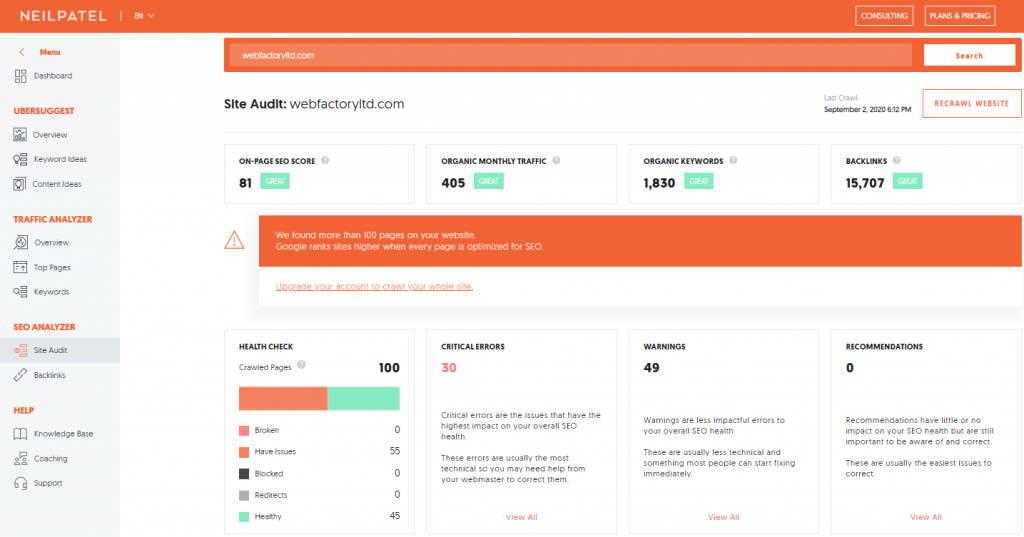The height and width of the screenshot is (537, 1024).
Task: Click the Search button
Action: click(x=969, y=56)
